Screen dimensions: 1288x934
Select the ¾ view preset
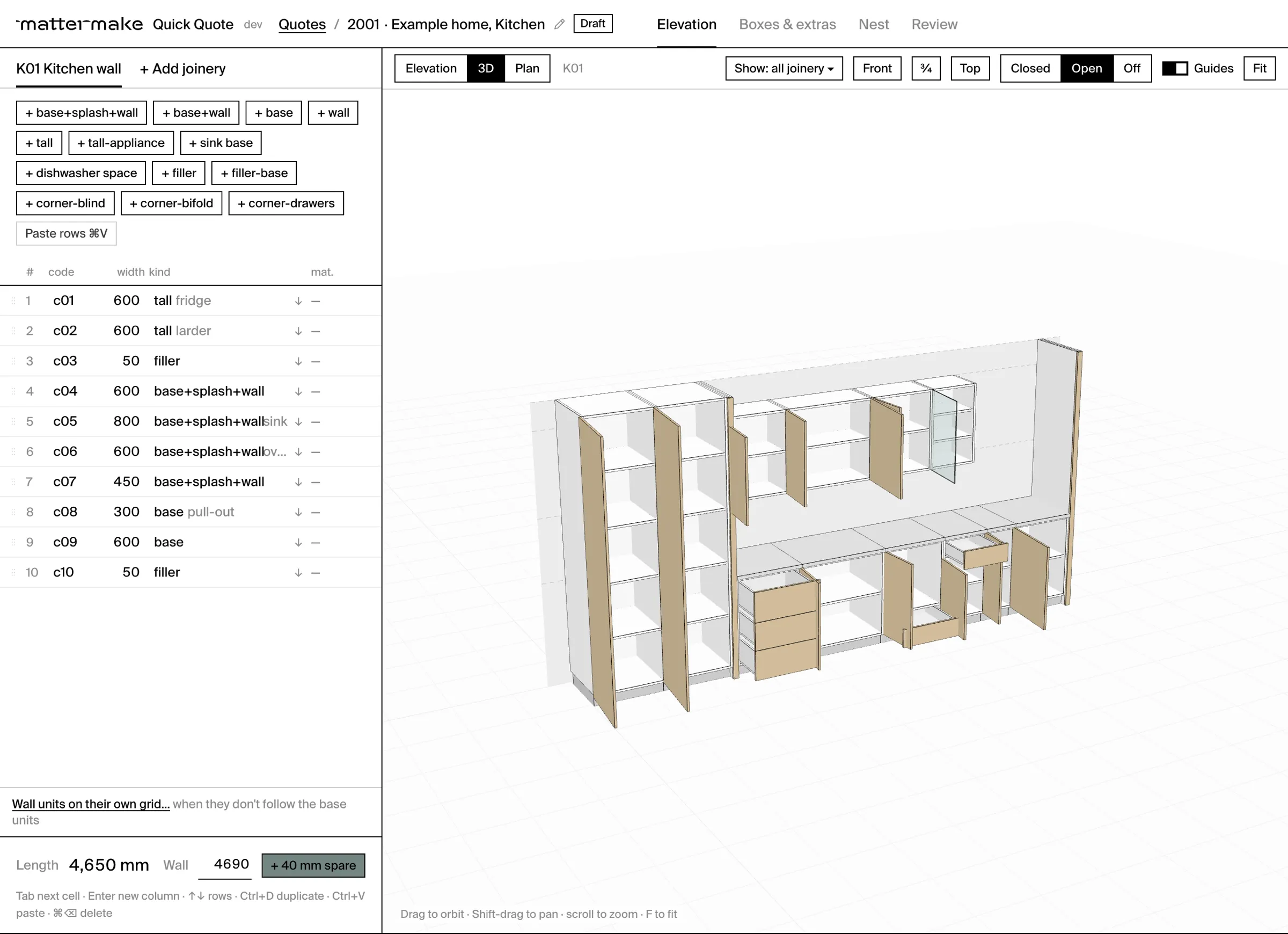[926, 68]
